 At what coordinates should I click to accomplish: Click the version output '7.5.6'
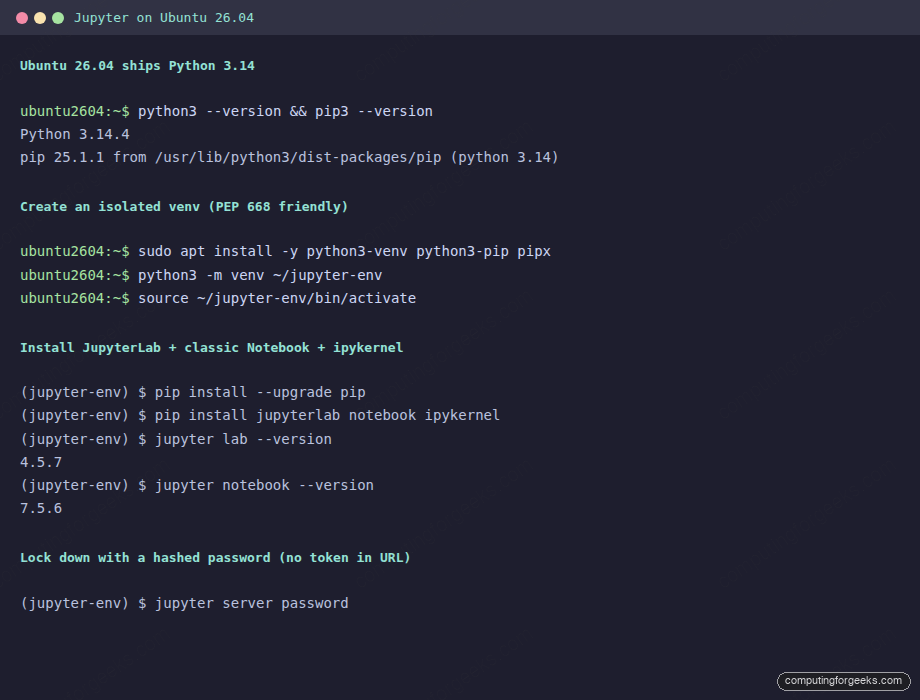click(40, 509)
